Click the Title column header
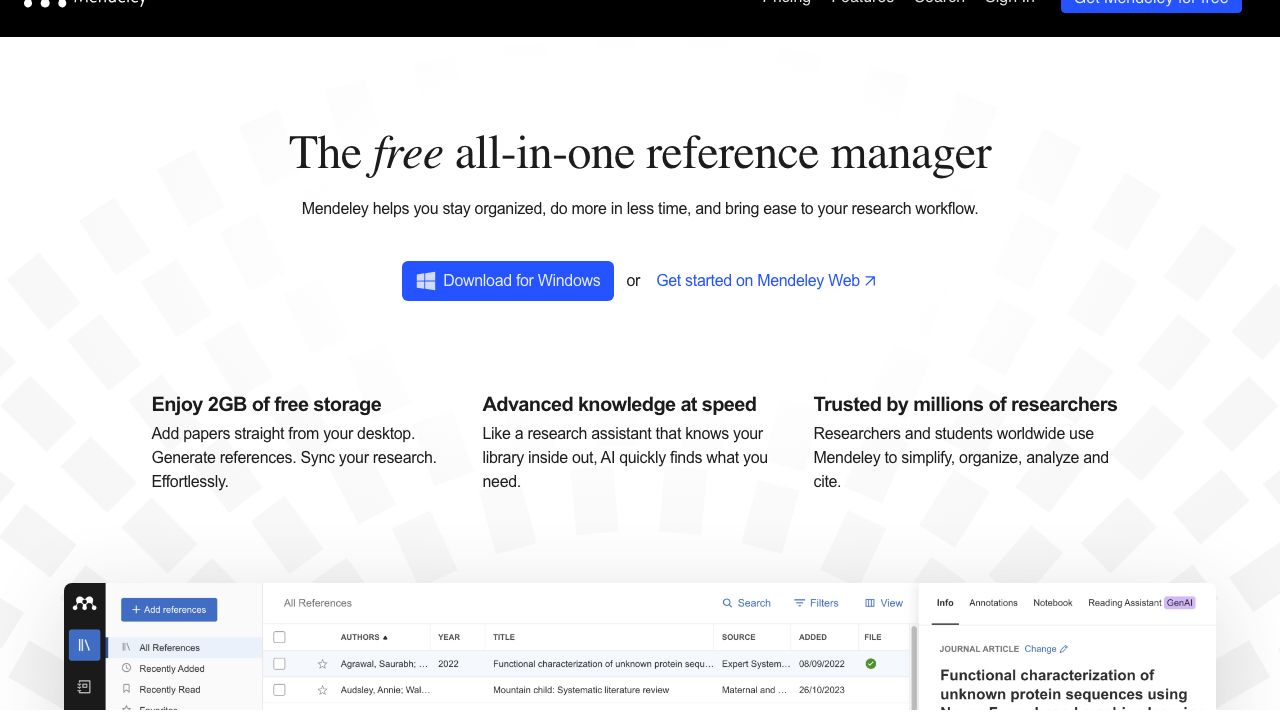 coord(503,637)
